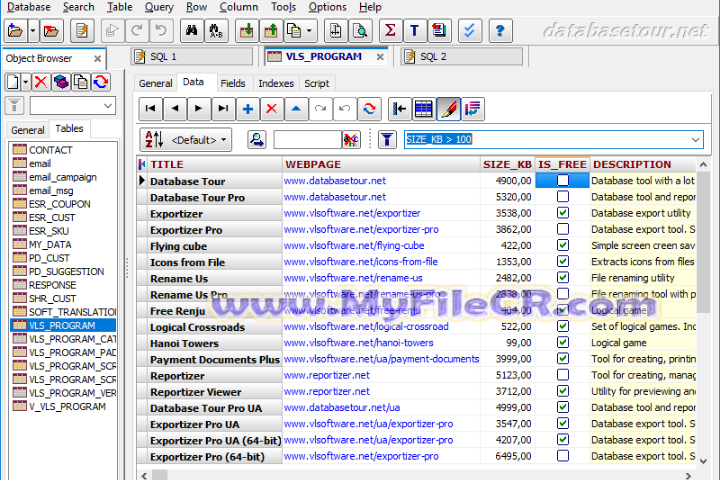This screenshot has height=480, width=720.
Task: Click the Sigma aggregate icon
Action: 390,31
